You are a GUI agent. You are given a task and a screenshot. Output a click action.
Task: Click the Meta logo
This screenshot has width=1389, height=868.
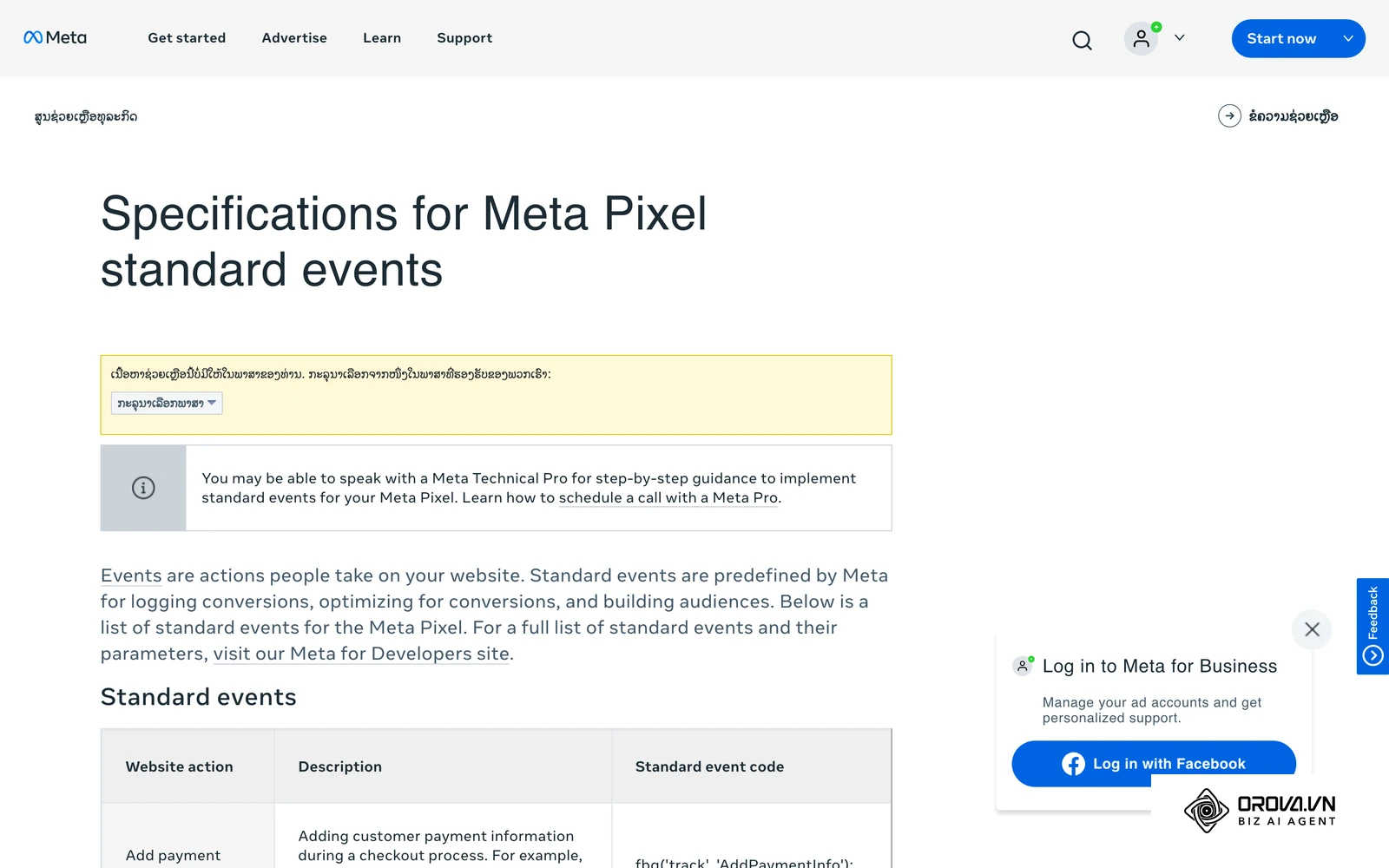tap(55, 37)
